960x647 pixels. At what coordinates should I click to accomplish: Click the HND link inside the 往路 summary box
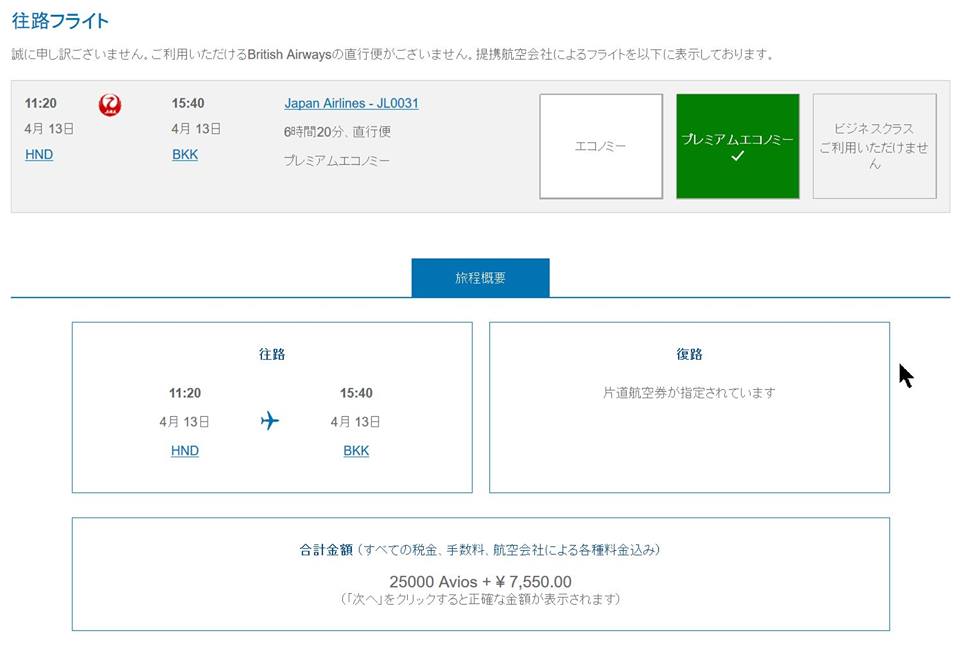click(x=184, y=451)
